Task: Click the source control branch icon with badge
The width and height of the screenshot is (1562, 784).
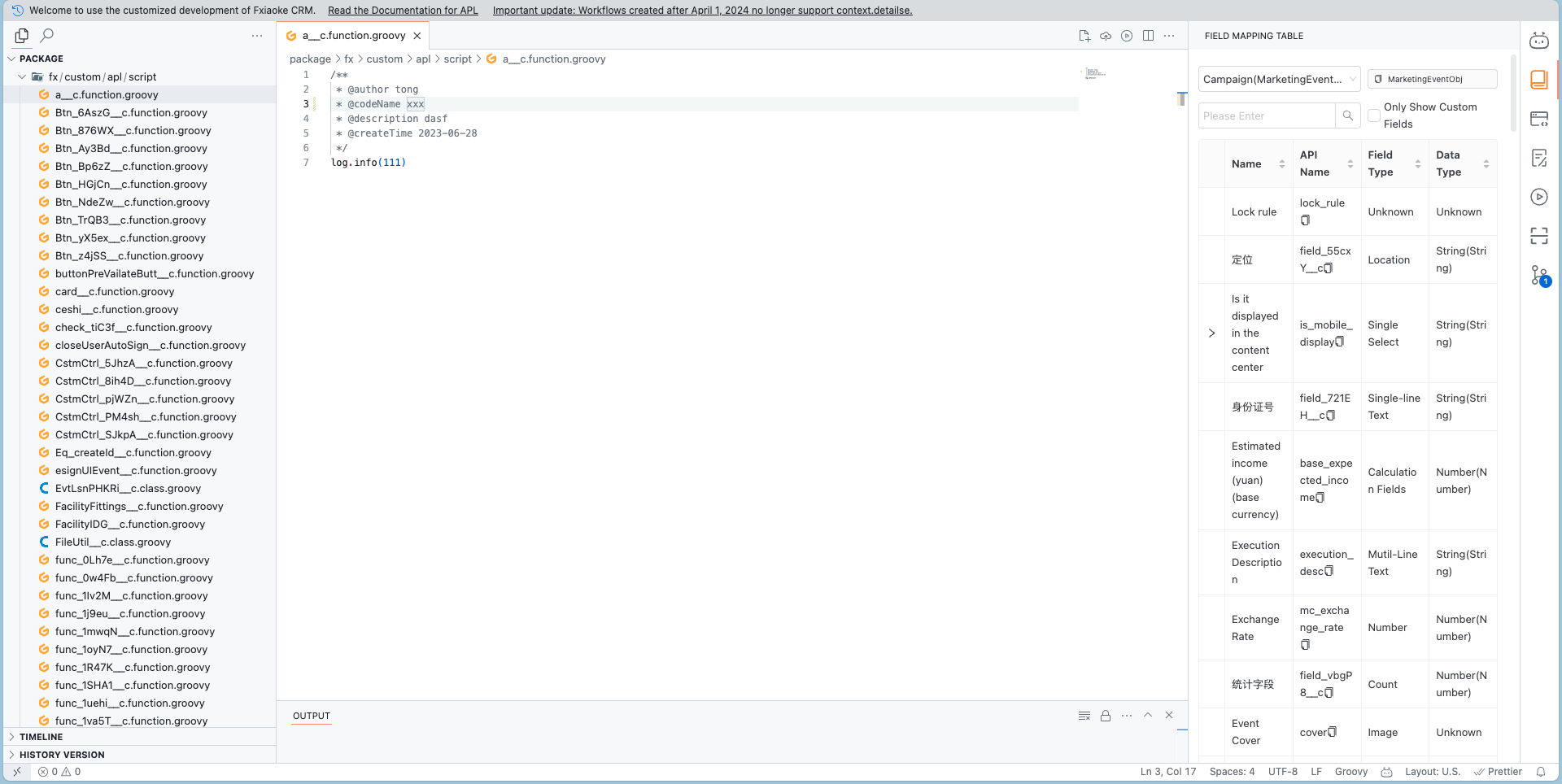Action: pyautogui.click(x=1538, y=275)
